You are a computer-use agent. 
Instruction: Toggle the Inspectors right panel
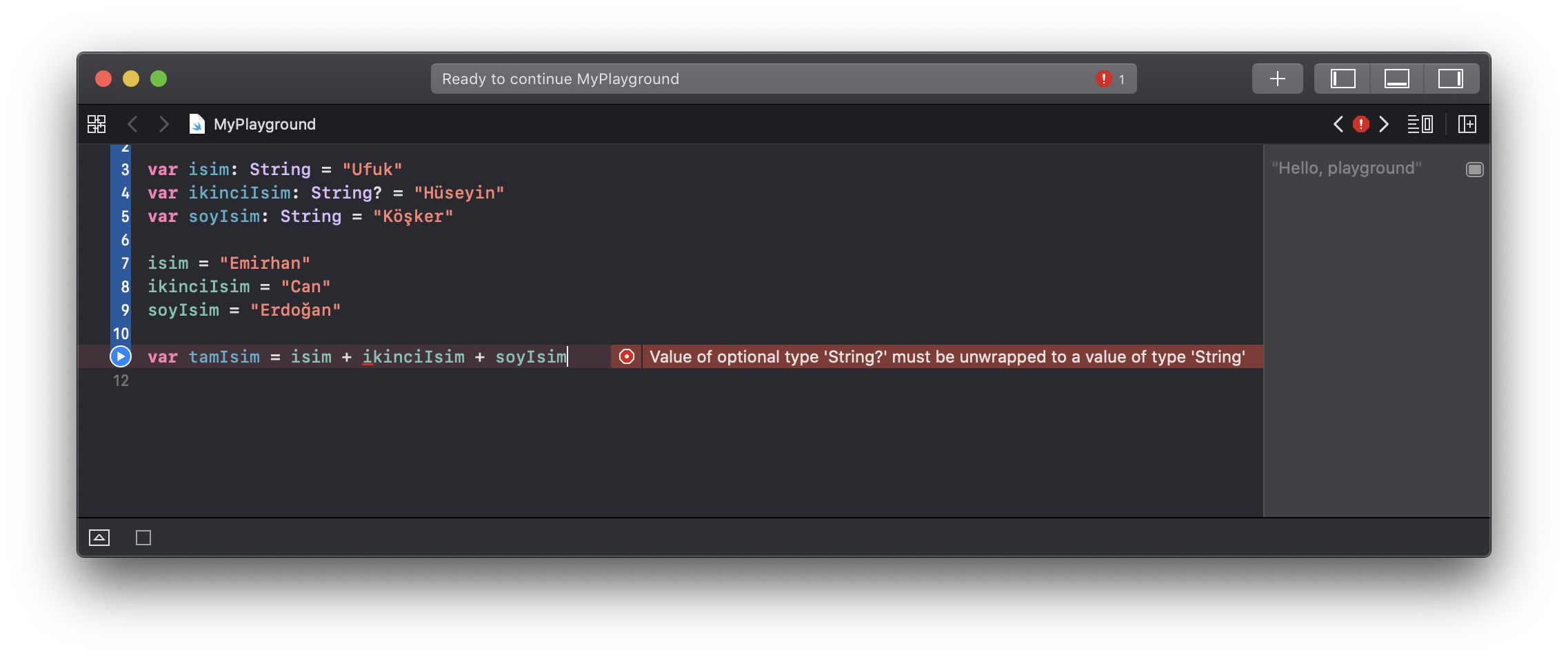click(1451, 79)
